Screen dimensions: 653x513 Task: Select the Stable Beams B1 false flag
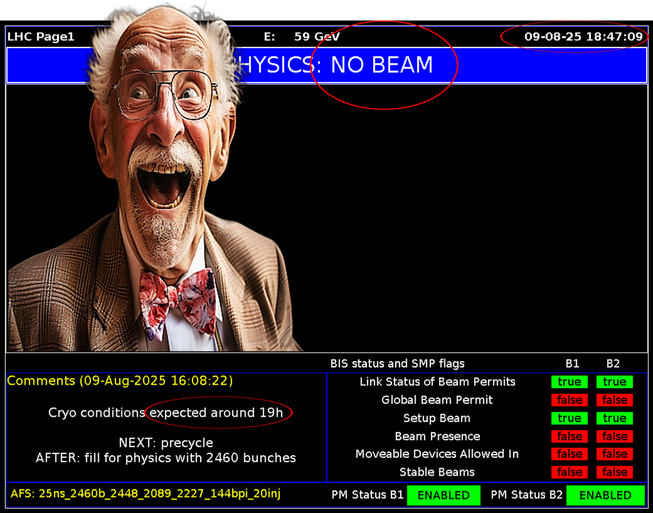pyautogui.click(x=570, y=472)
